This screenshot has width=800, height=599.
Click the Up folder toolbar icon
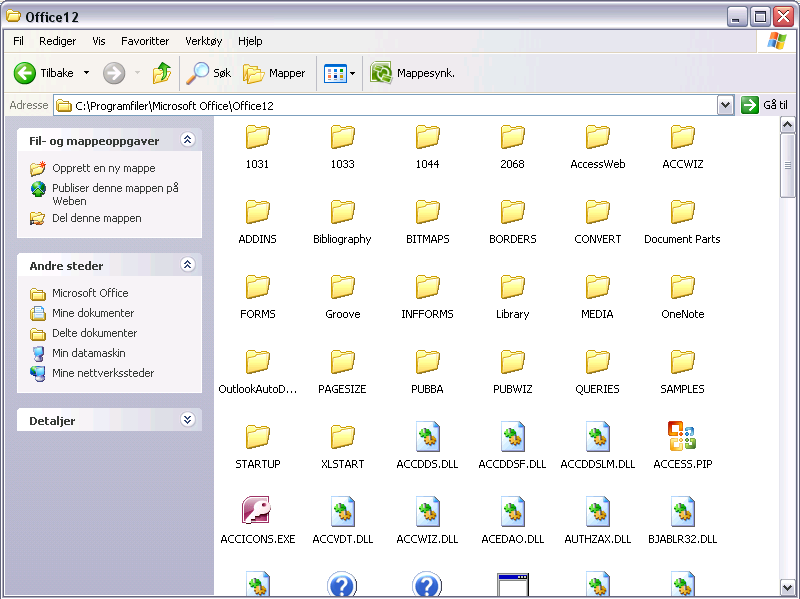pyautogui.click(x=162, y=73)
